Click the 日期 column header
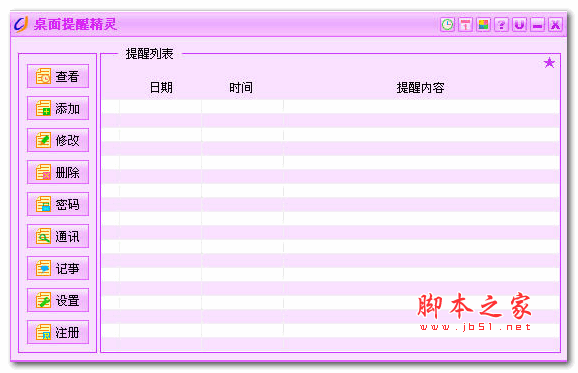578x373 pixels. pos(161,88)
